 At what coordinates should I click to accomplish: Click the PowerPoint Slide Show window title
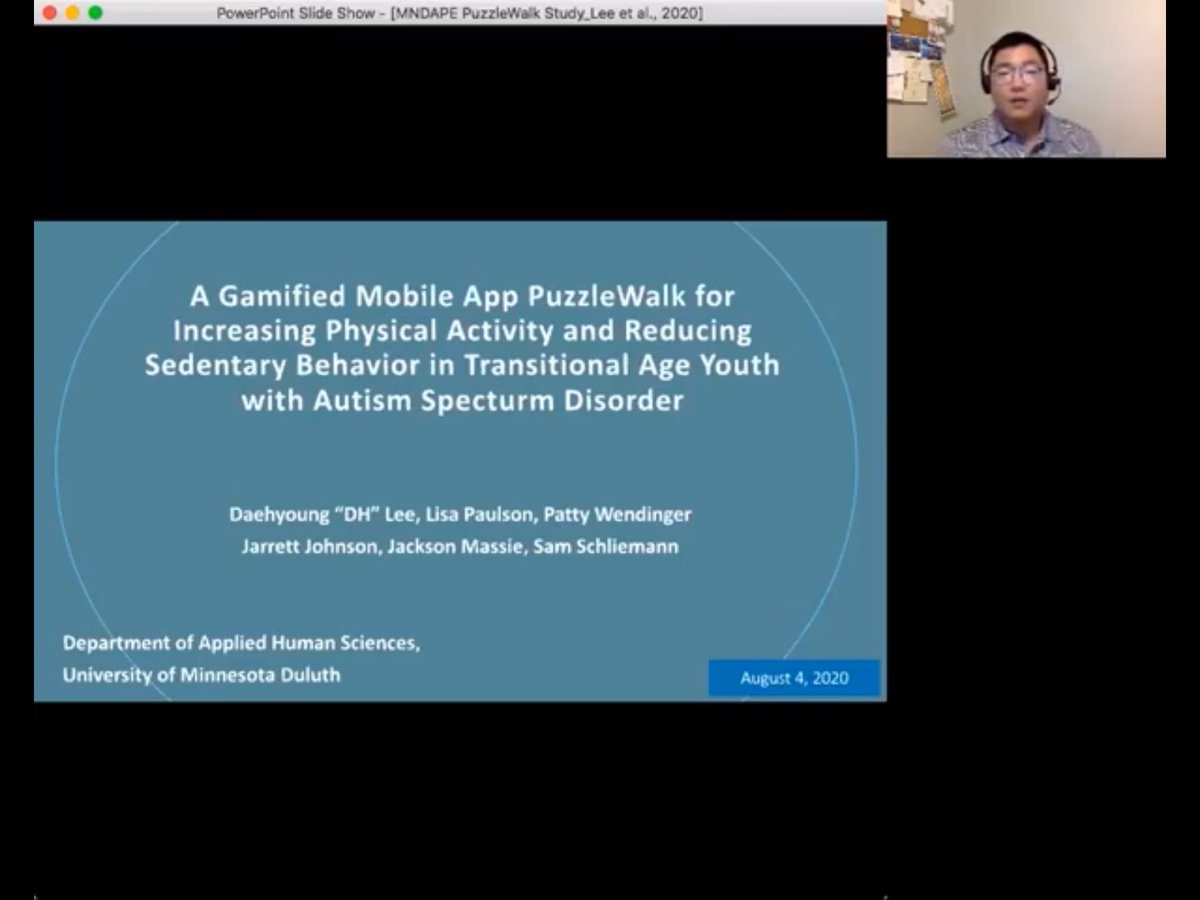tap(460, 13)
